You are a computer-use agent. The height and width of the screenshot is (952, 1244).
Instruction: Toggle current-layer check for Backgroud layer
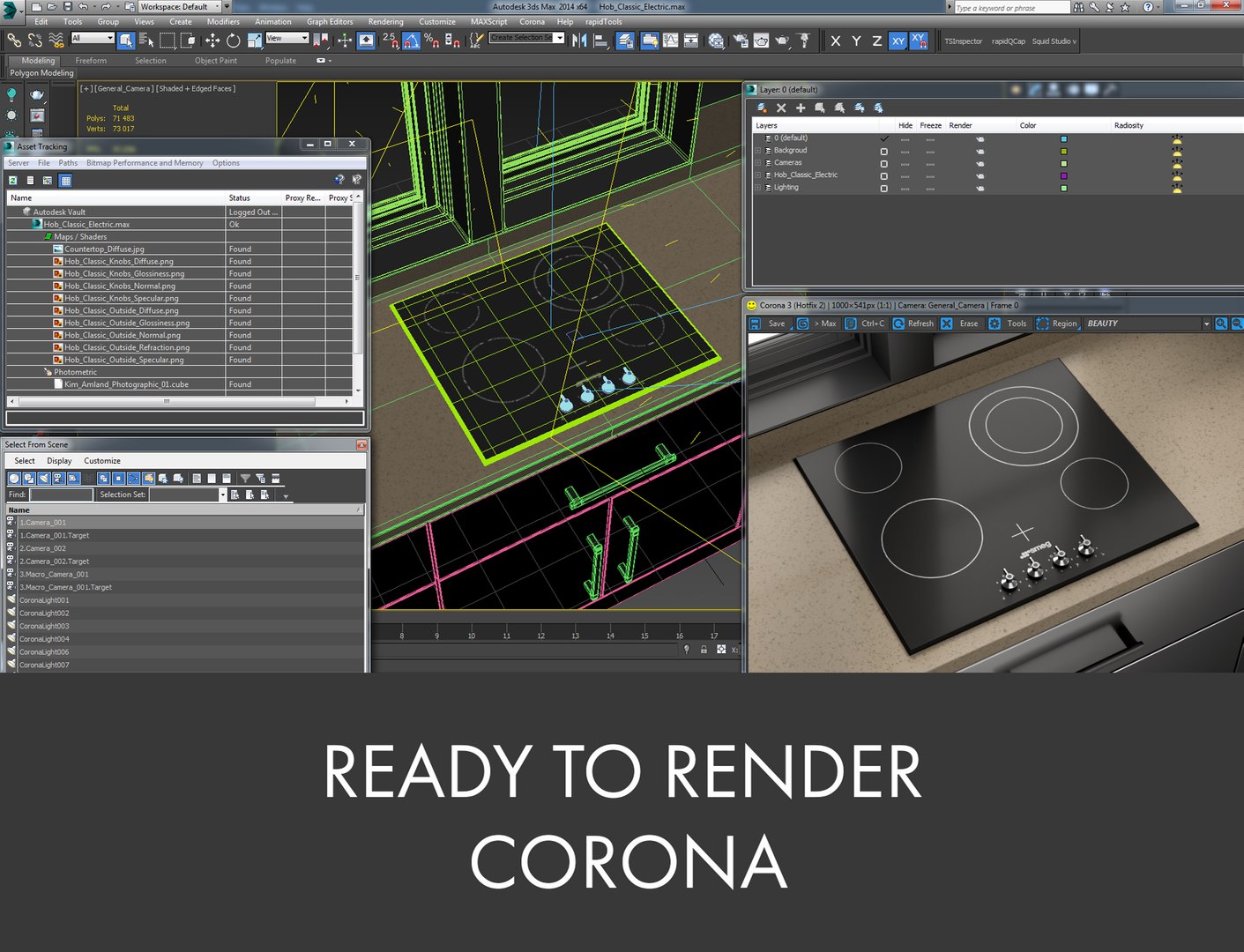tap(884, 151)
